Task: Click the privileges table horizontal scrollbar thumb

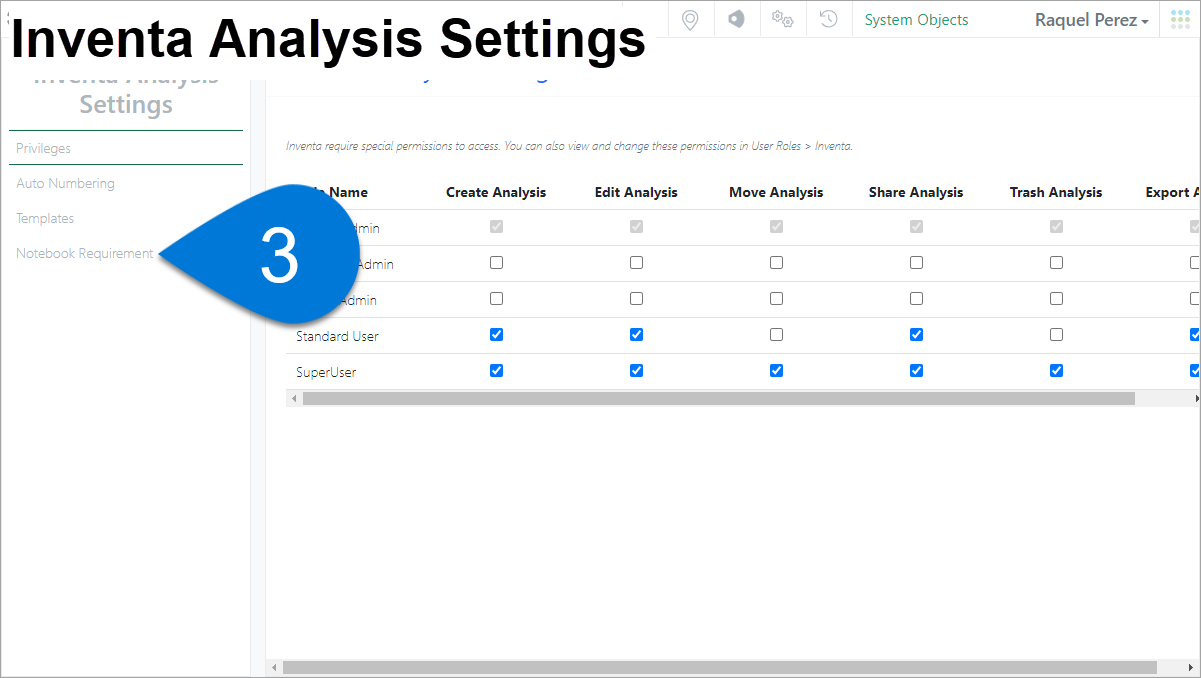Action: [719, 398]
